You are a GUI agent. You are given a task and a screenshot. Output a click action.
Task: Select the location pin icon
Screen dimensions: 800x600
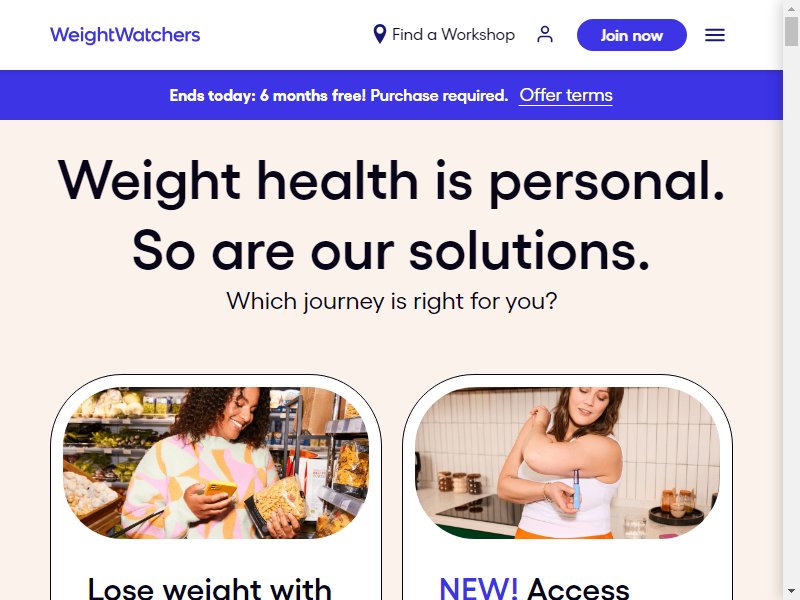pyautogui.click(x=380, y=34)
